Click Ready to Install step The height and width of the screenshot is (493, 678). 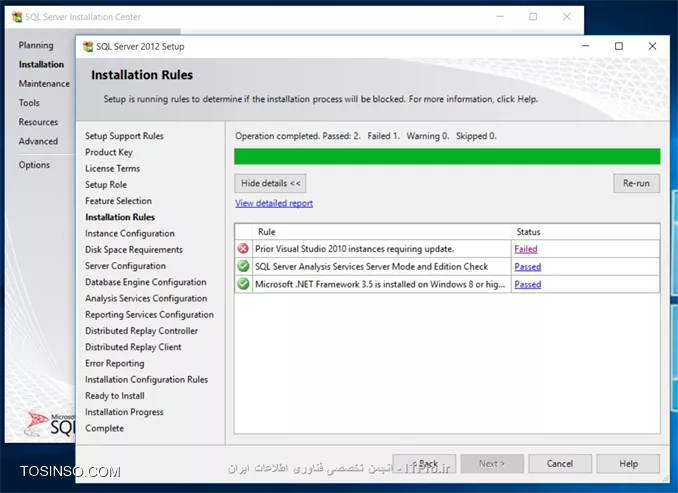[x=115, y=396]
